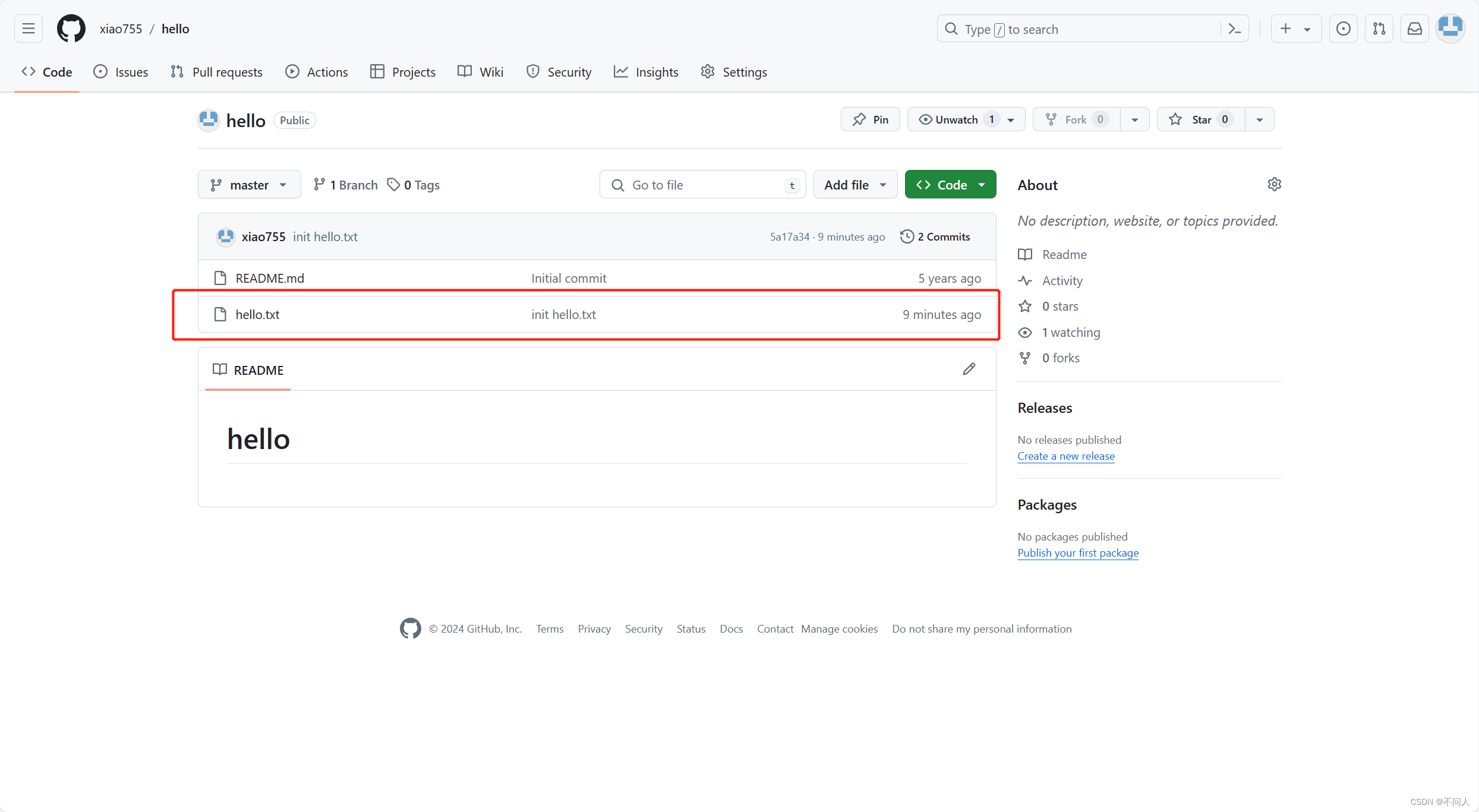Jump to Readme from About sidebar

coord(1052,254)
